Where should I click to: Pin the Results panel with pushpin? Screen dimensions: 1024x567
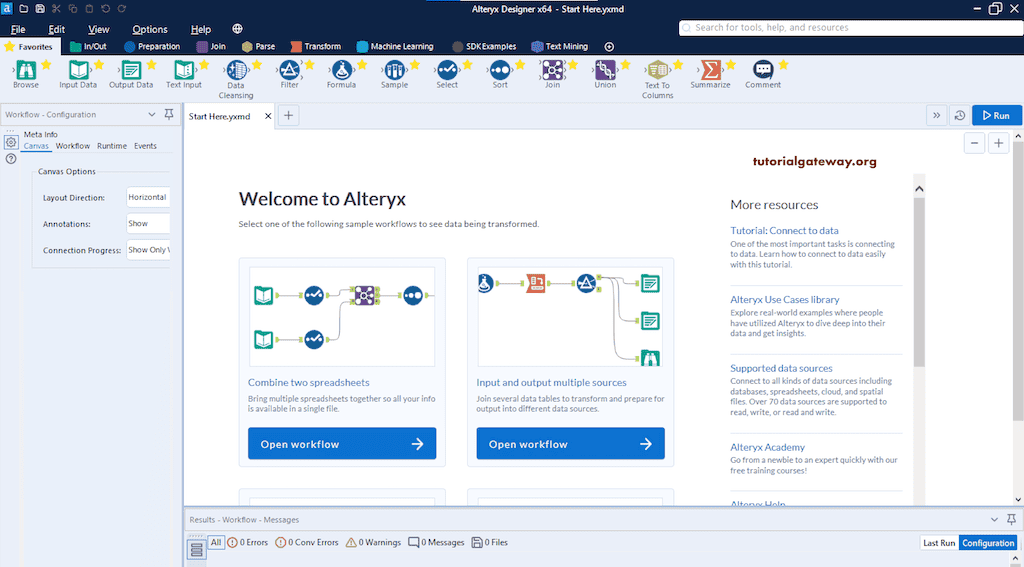pos(1012,520)
